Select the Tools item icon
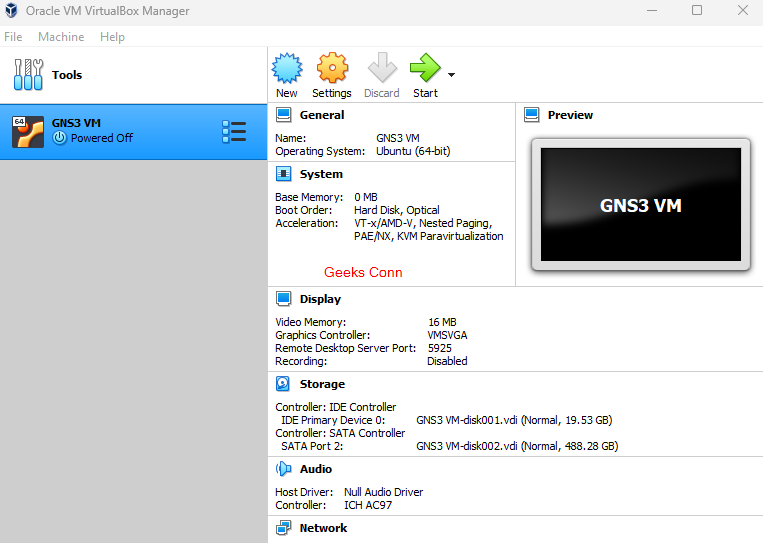This screenshot has width=763, height=543. (x=28, y=74)
